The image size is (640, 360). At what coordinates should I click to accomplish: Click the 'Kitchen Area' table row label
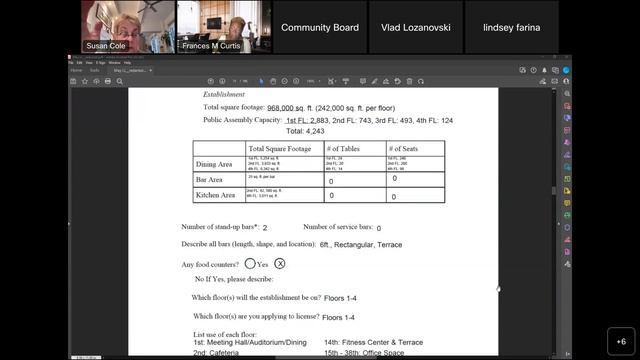[215, 195]
